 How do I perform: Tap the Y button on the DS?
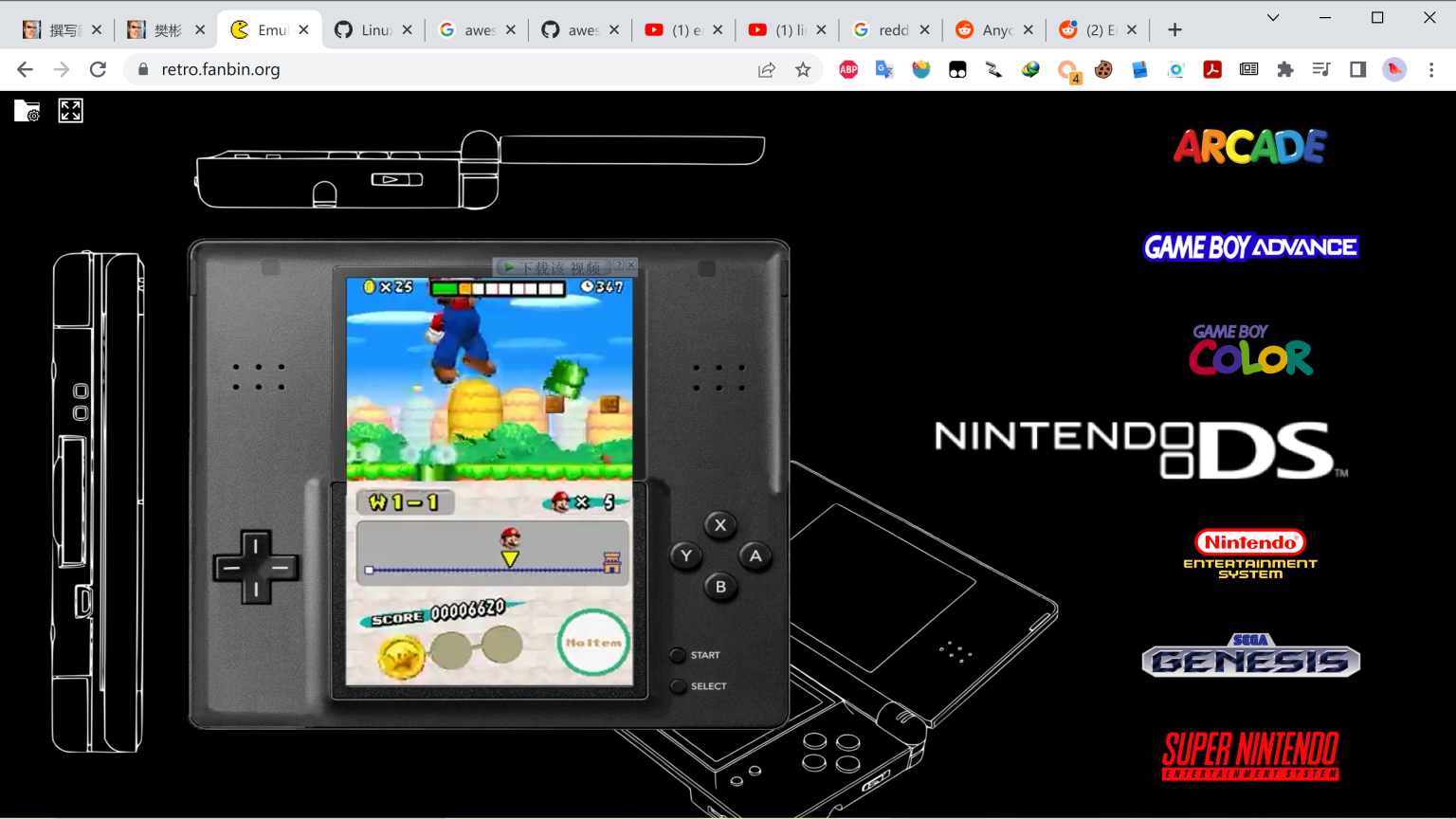tap(686, 555)
